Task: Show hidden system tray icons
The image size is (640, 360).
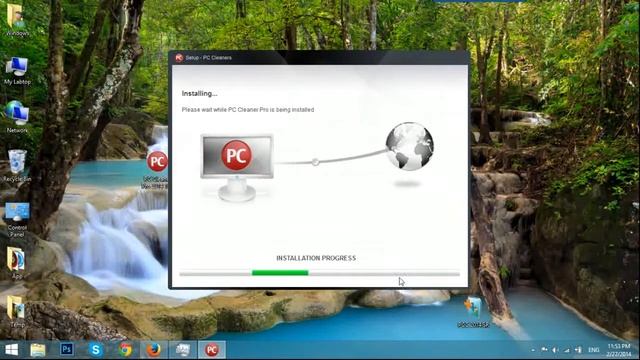Action: coord(533,350)
